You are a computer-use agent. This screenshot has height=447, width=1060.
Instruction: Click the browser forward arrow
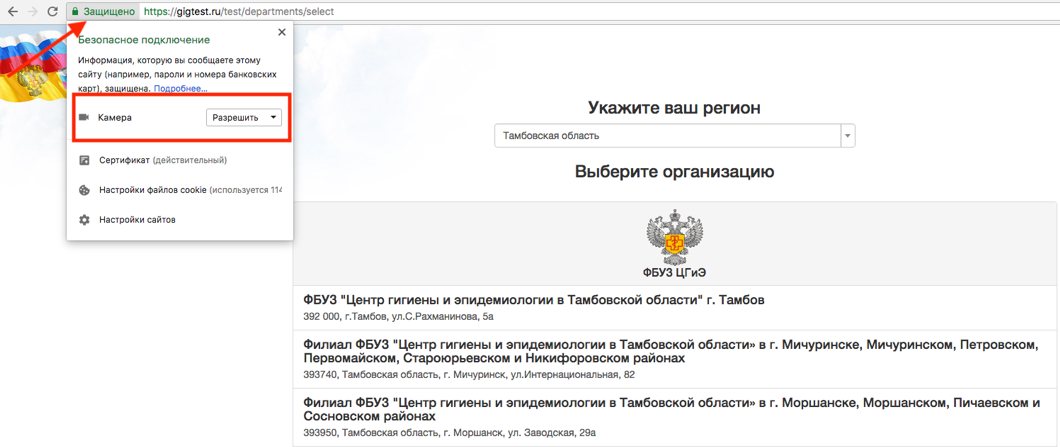[33, 12]
